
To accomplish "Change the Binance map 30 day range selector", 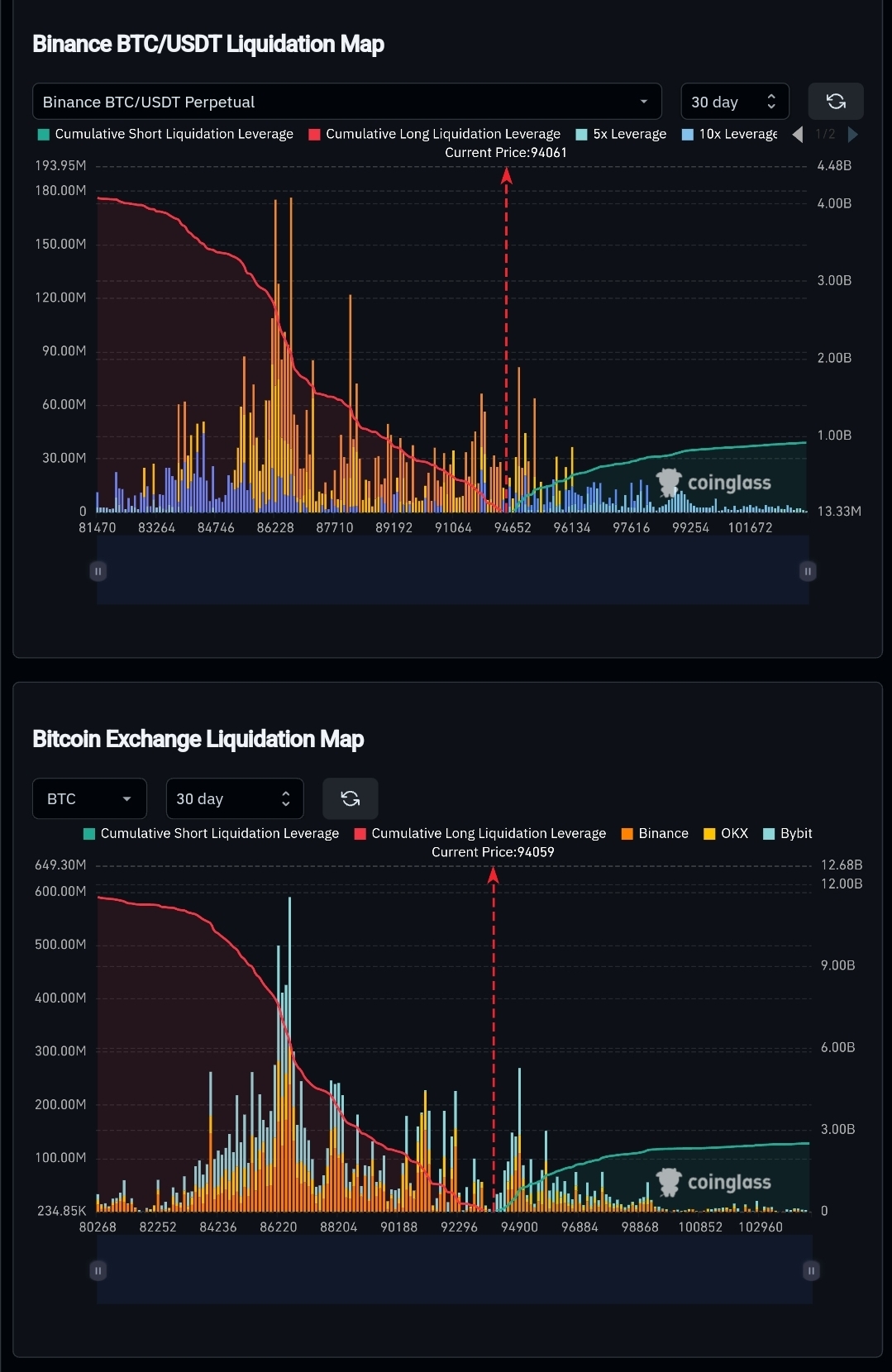I will pos(735,102).
